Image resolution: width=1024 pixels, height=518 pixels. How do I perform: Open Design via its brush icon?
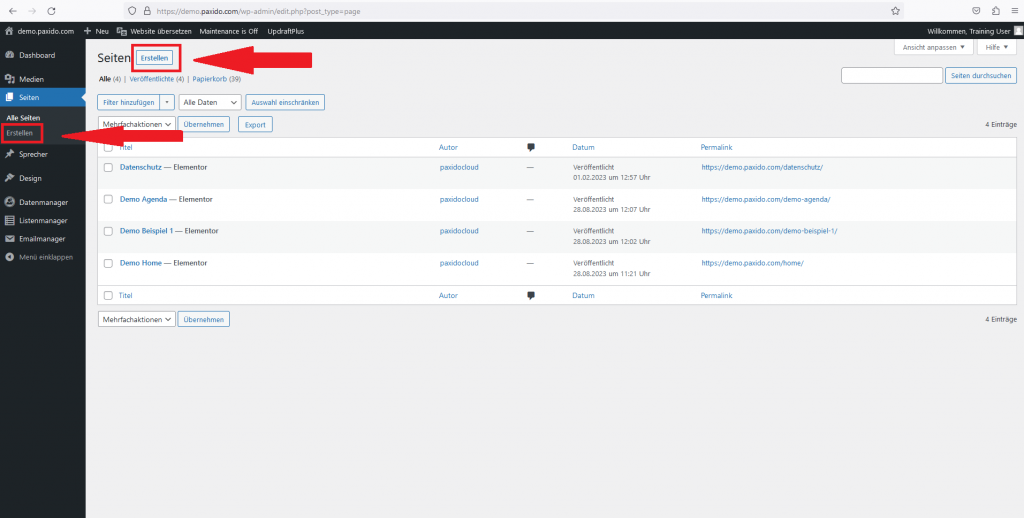[x=10, y=178]
